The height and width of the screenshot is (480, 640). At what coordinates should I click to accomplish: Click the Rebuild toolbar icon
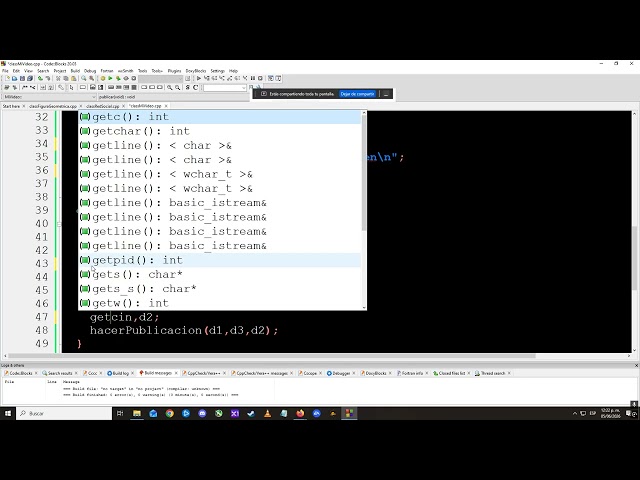[126, 78]
